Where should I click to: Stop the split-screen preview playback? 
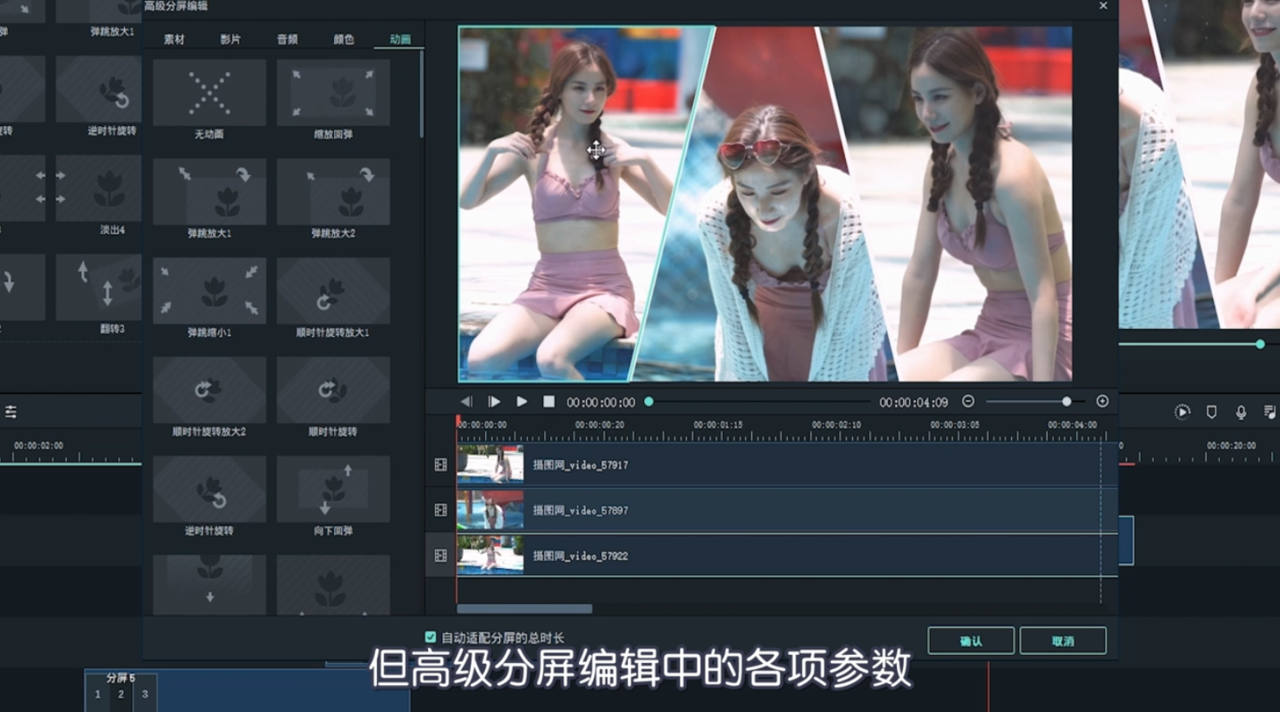coord(548,401)
